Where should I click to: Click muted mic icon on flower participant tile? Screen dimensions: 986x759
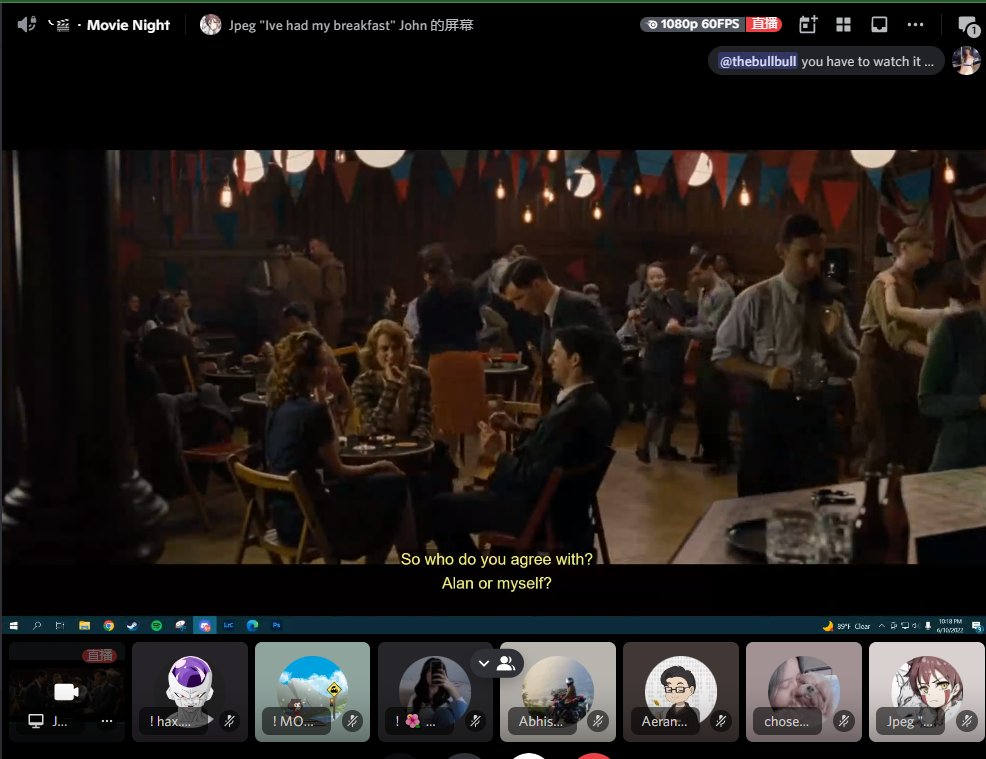[x=475, y=721]
